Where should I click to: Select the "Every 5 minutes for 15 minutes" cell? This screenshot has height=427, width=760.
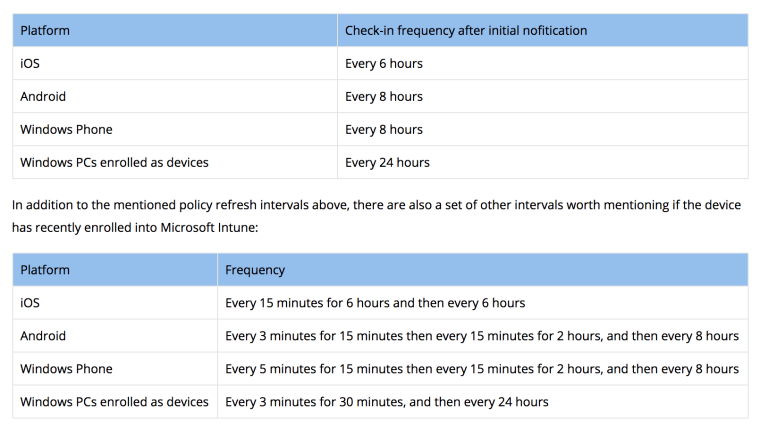[482, 369]
